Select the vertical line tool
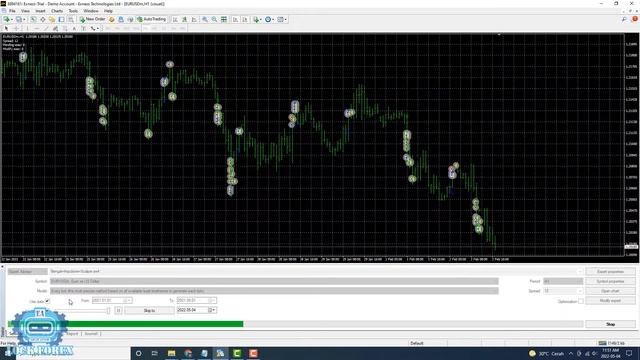This screenshot has height=360, width=640. (x=27, y=28)
